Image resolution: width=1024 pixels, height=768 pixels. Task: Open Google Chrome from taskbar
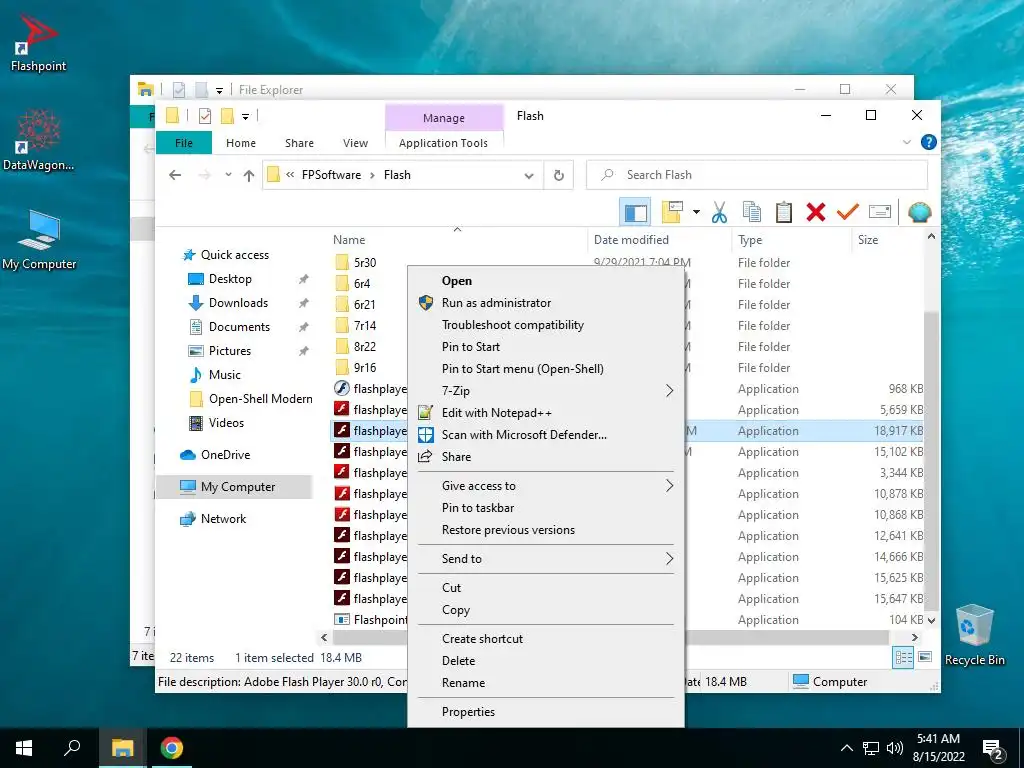(172, 748)
